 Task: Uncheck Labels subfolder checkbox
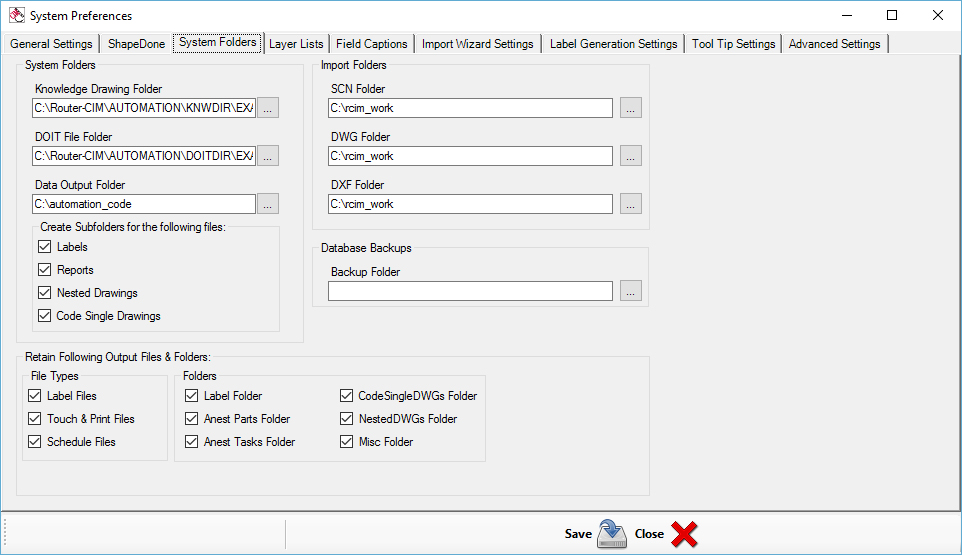pos(44,247)
